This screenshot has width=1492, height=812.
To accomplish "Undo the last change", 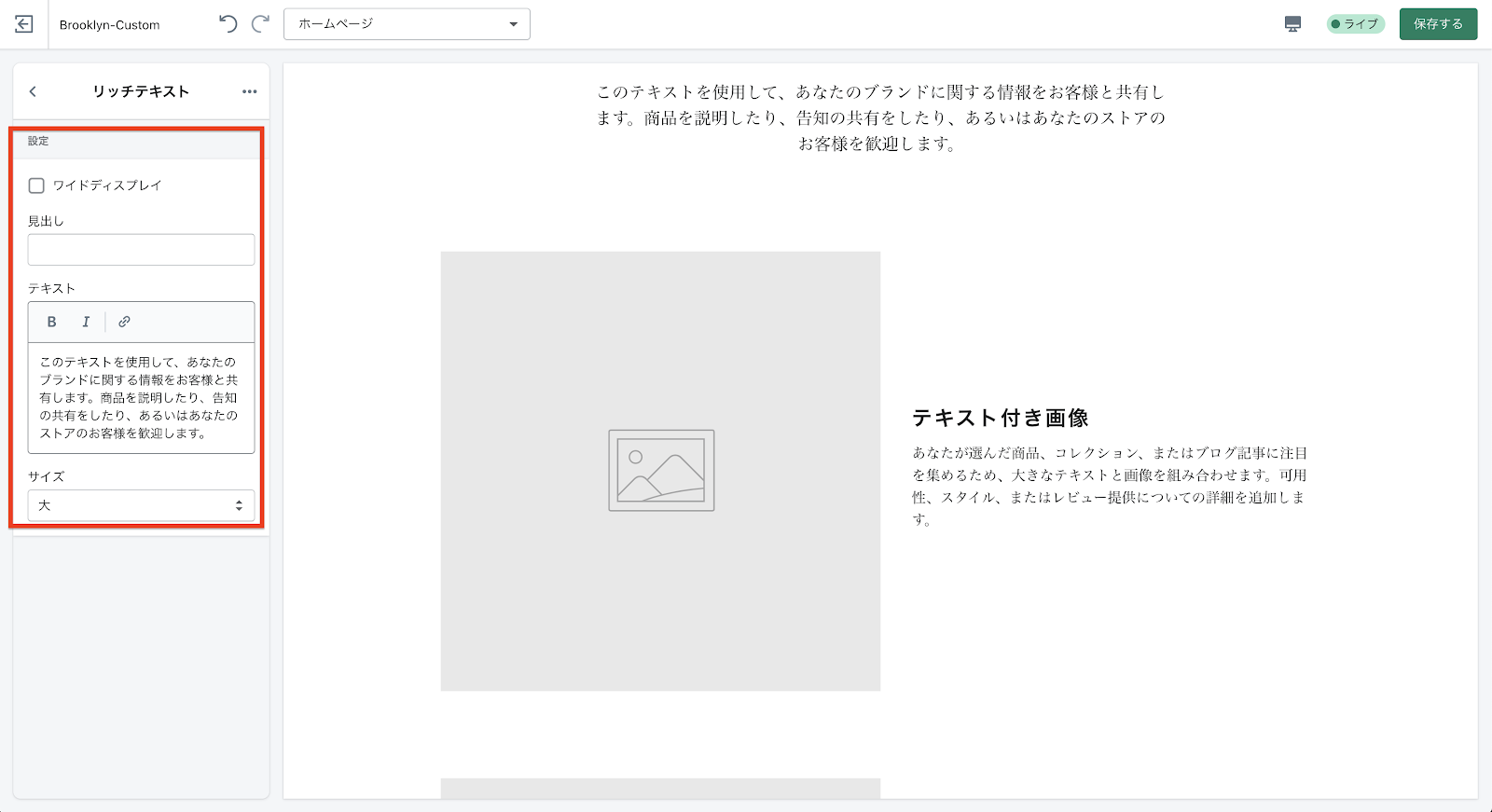I will (228, 24).
